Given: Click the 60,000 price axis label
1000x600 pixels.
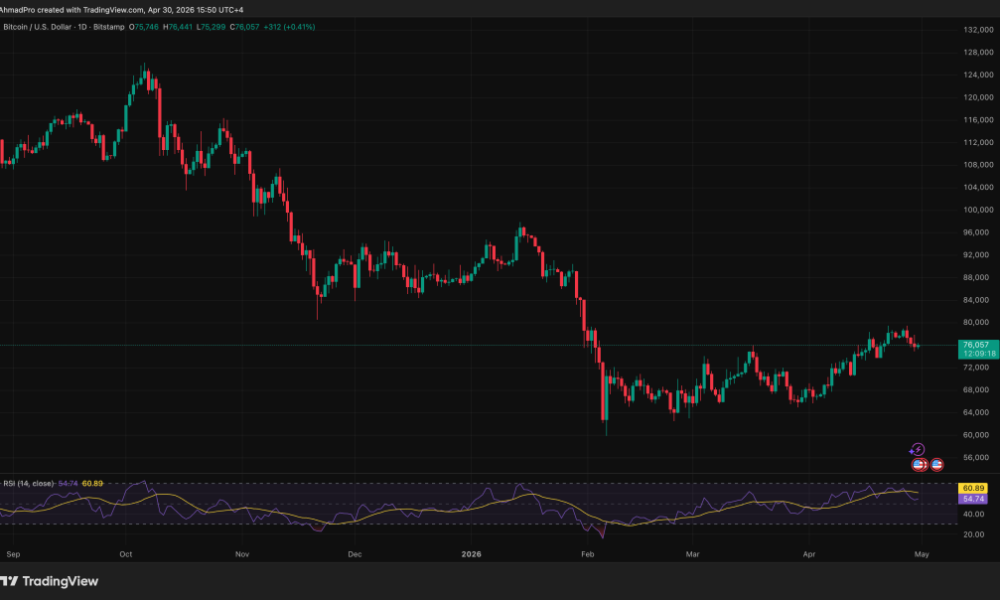Looking at the screenshot, I should click(x=978, y=435).
